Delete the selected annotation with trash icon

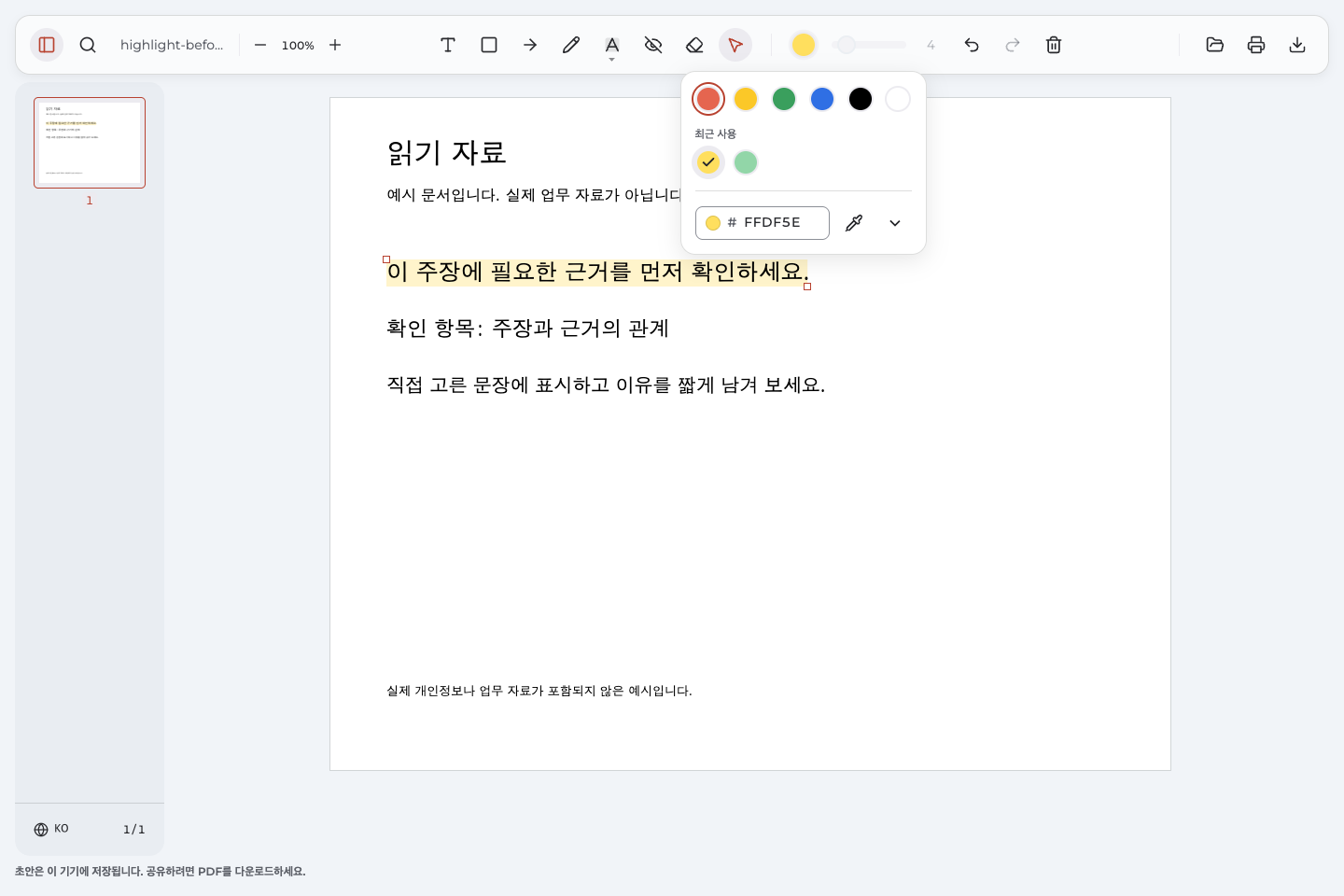pyautogui.click(x=1054, y=45)
